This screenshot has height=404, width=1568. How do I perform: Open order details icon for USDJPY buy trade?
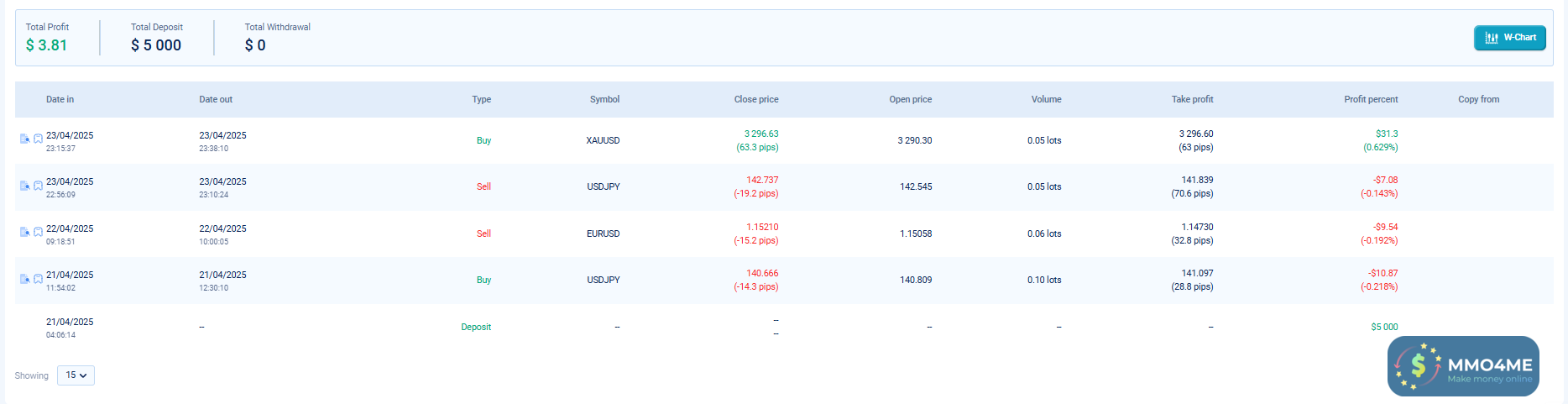point(24,279)
